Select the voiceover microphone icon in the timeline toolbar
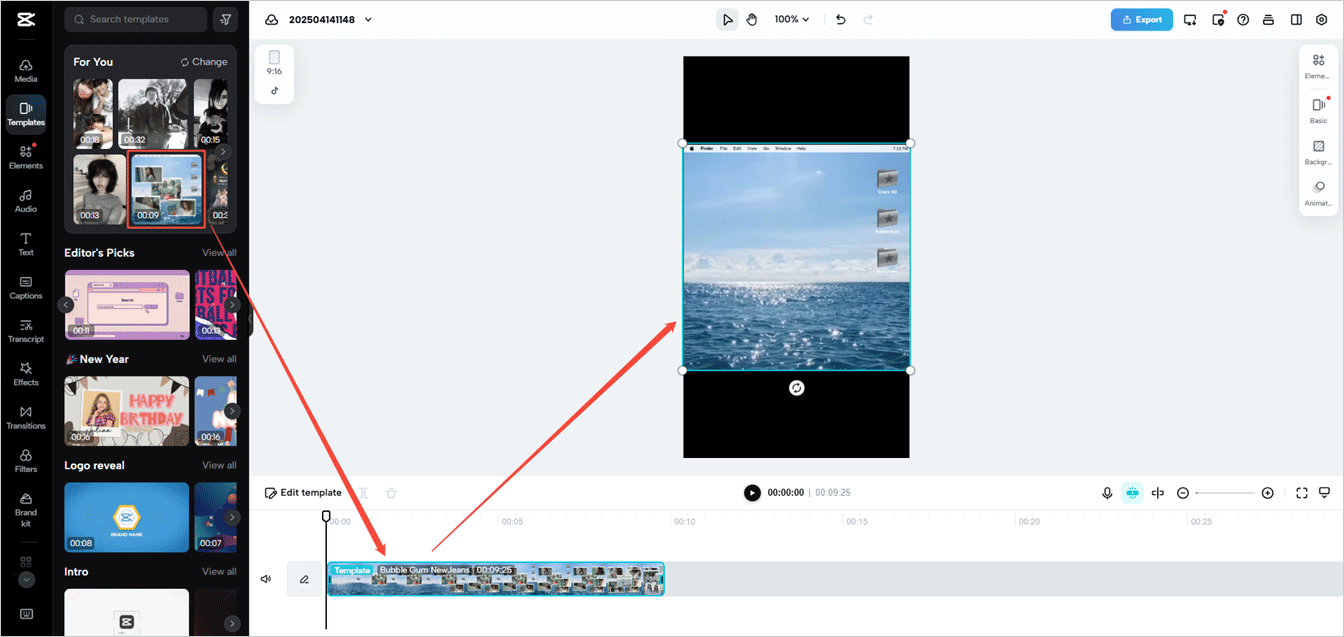 coord(1107,492)
